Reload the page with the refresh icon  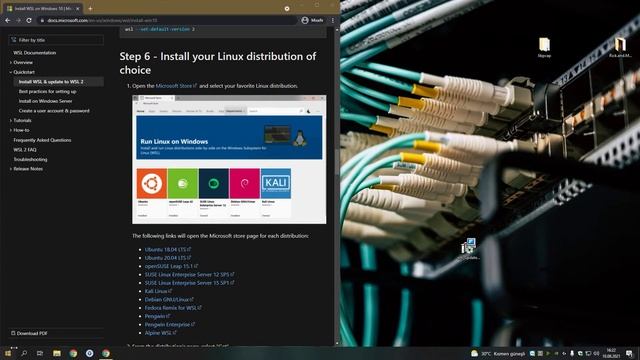point(29,20)
